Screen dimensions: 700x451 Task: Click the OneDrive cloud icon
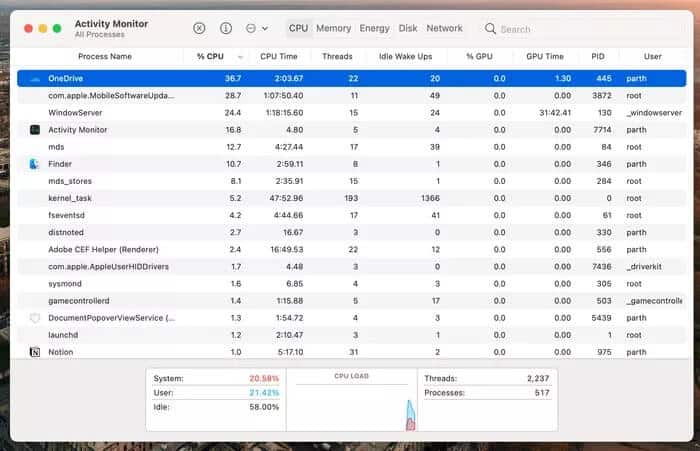pyautogui.click(x=35, y=79)
